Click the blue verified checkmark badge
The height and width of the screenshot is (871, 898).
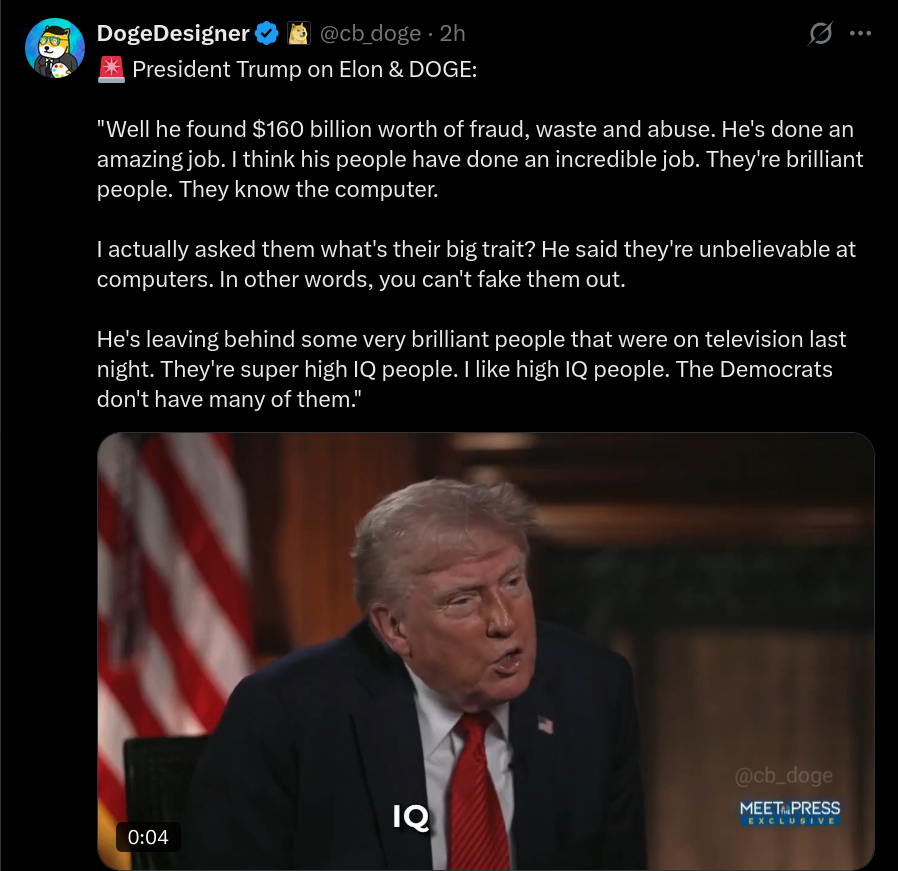click(266, 33)
